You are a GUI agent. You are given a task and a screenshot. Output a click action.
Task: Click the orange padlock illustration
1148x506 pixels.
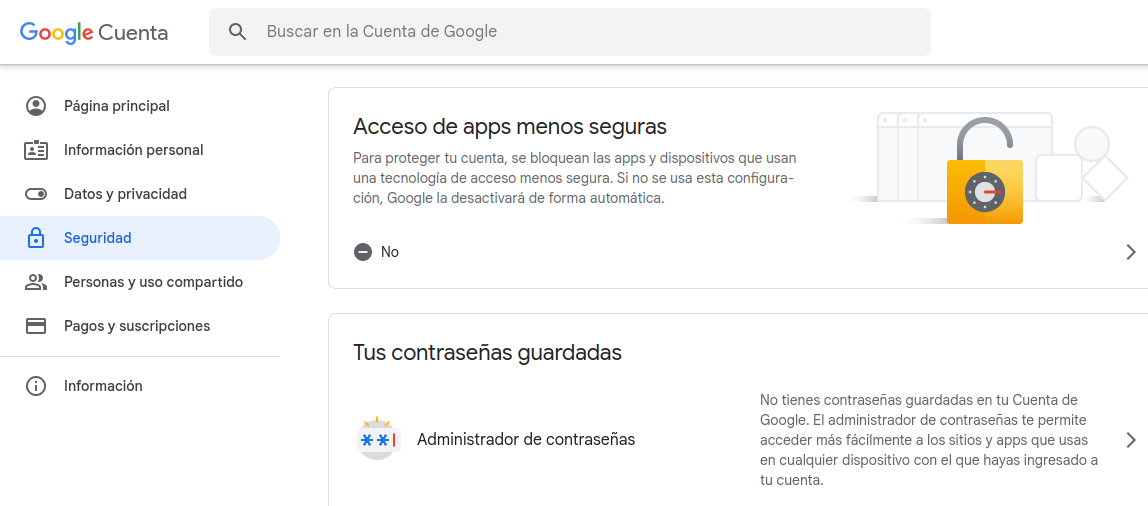tap(984, 180)
